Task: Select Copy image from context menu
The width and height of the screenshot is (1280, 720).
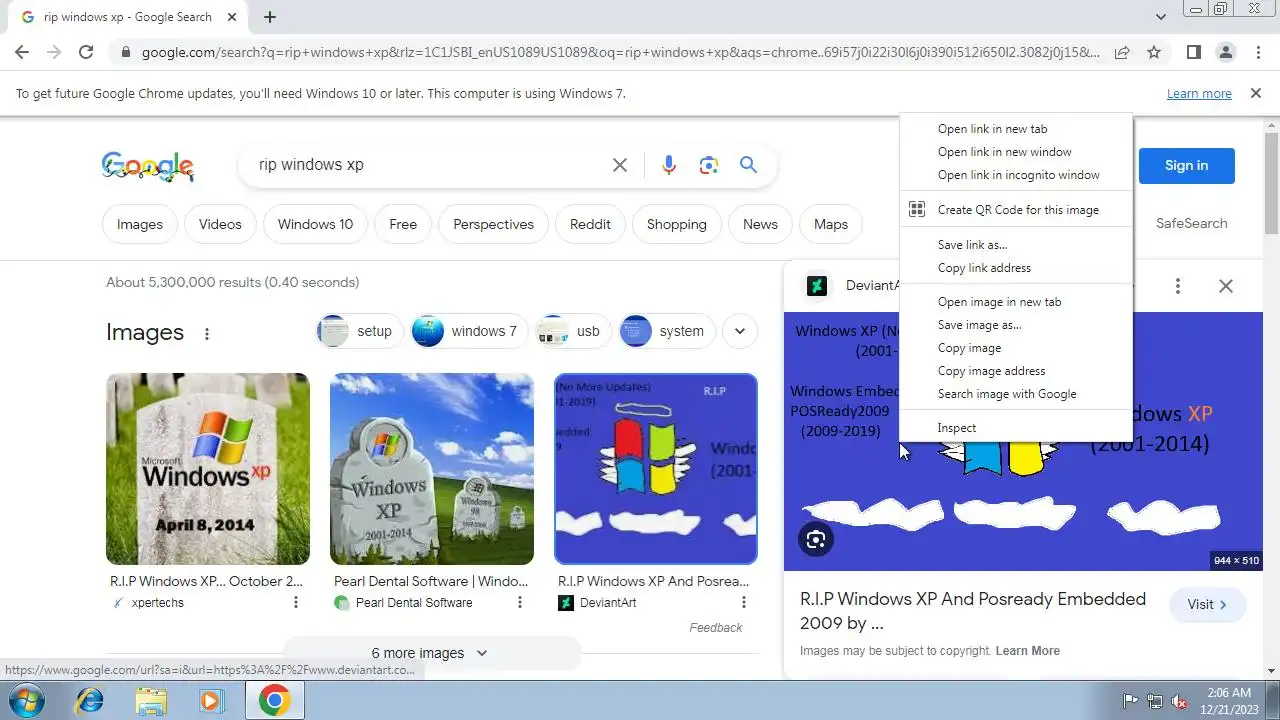Action: click(1016, 348)
